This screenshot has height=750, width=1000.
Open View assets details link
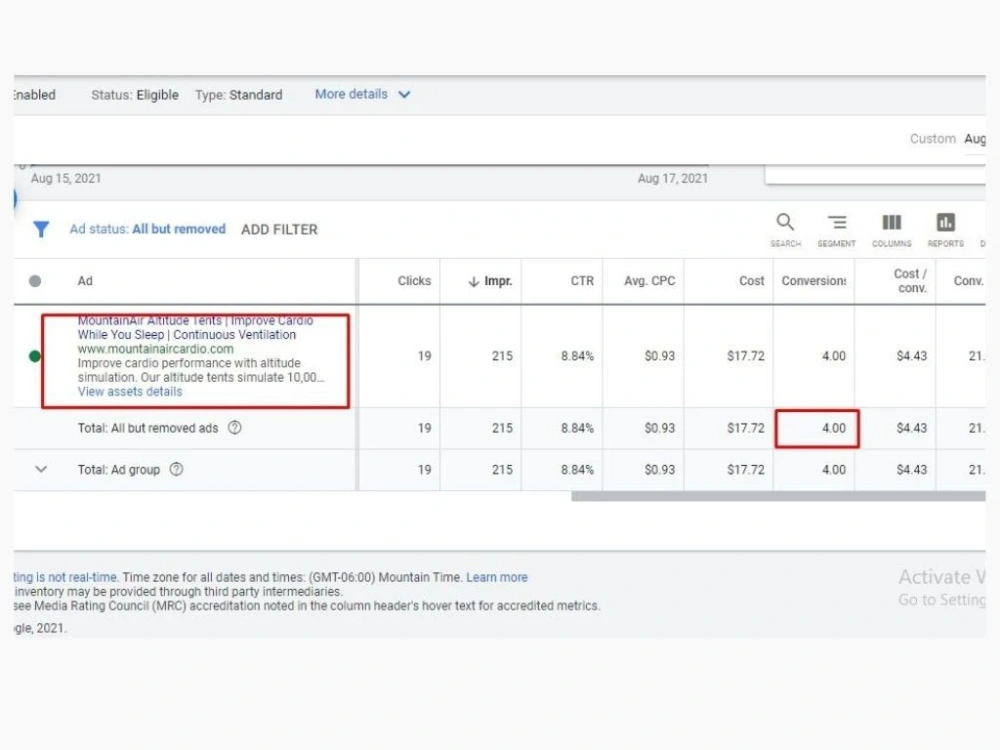coord(130,392)
